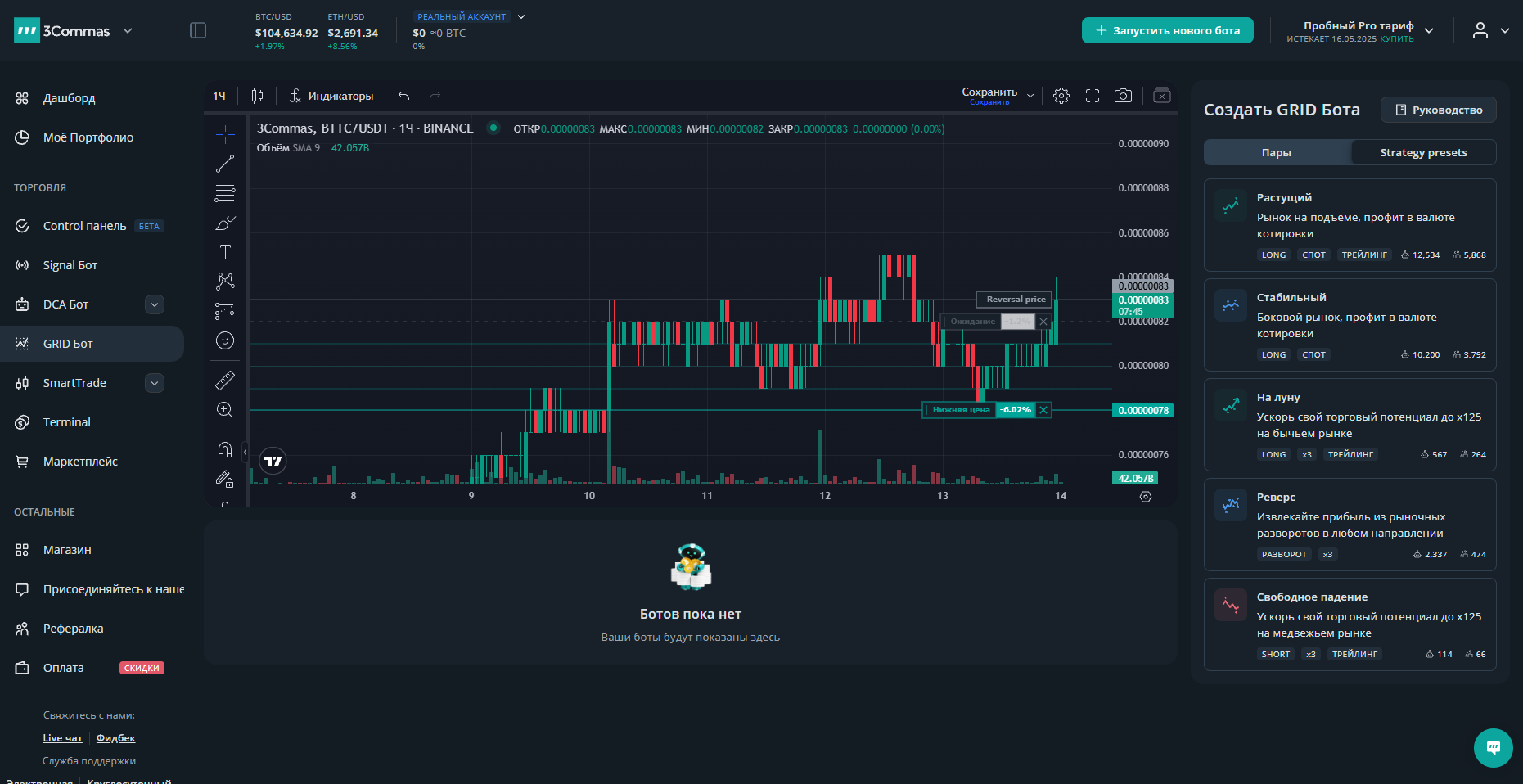Open Фидбек link
The image size is (1523, 784).
[x=116, y=738]
